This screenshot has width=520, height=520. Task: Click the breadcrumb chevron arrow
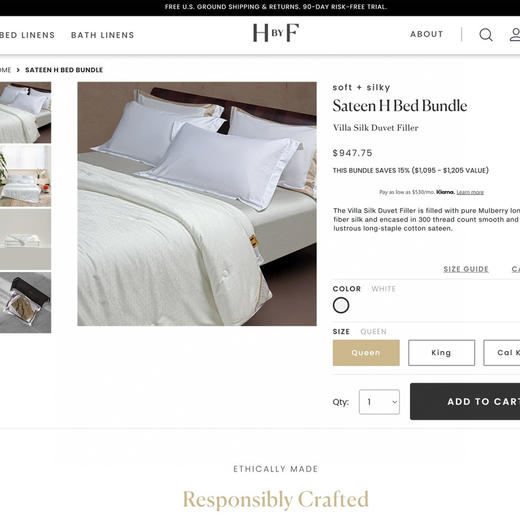(18, 70)
